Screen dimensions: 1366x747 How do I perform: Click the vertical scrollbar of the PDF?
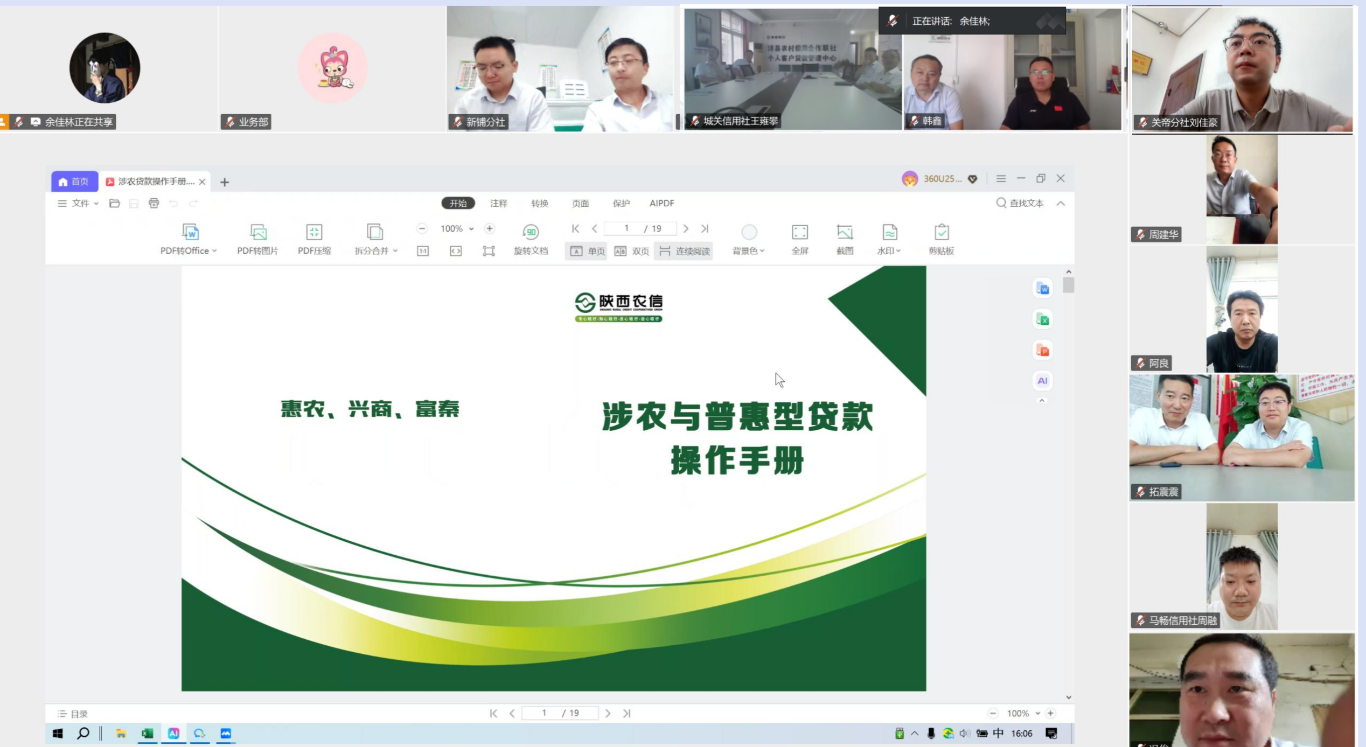click(1068, 285)
